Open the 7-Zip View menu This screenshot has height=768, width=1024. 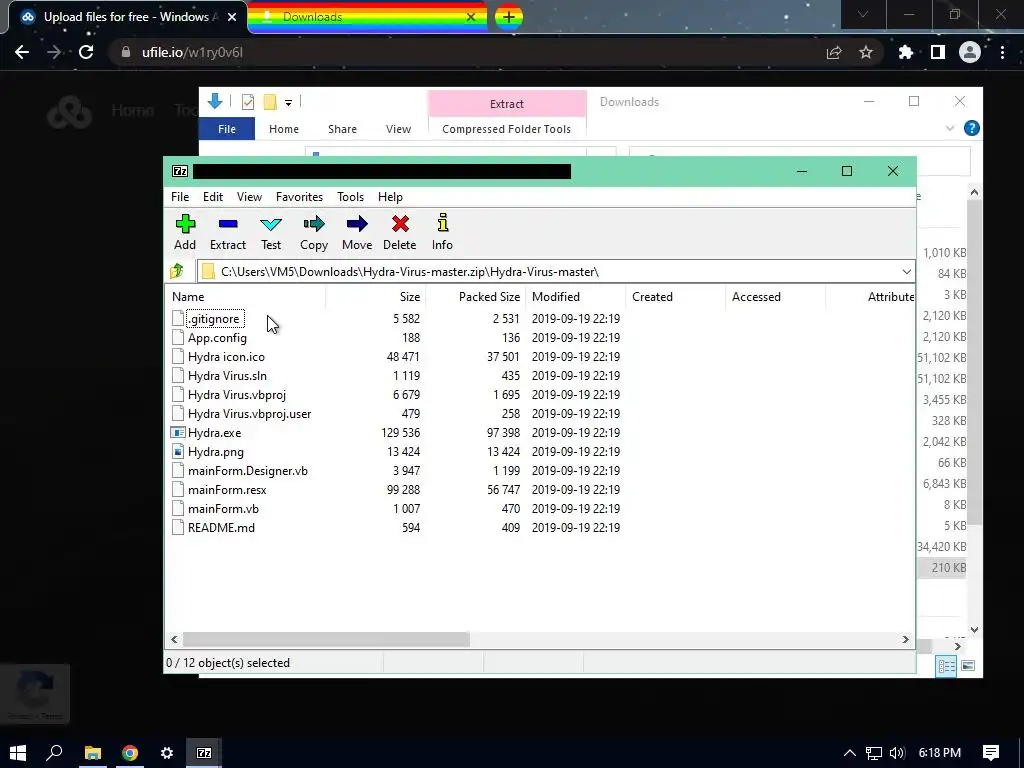[x=249, y=197]
